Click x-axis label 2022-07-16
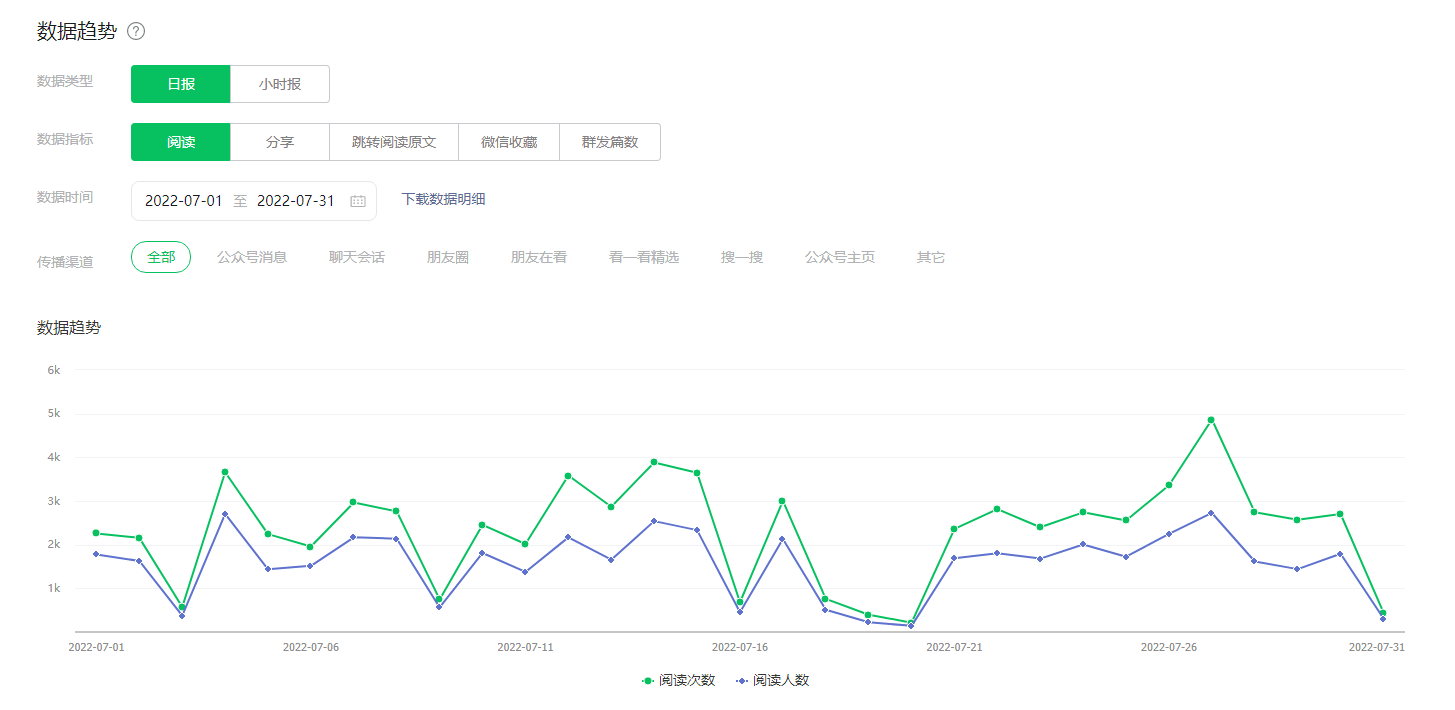Screen dimensions: 1455x710 pos(740,647)
